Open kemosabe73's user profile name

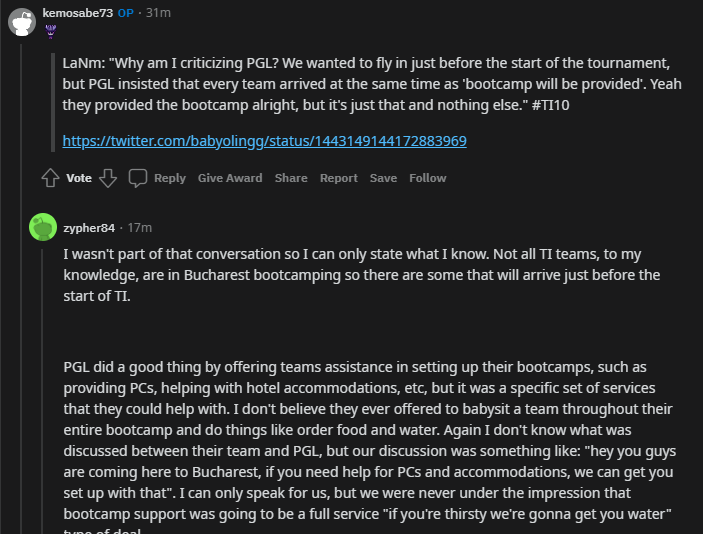[78, 12]
